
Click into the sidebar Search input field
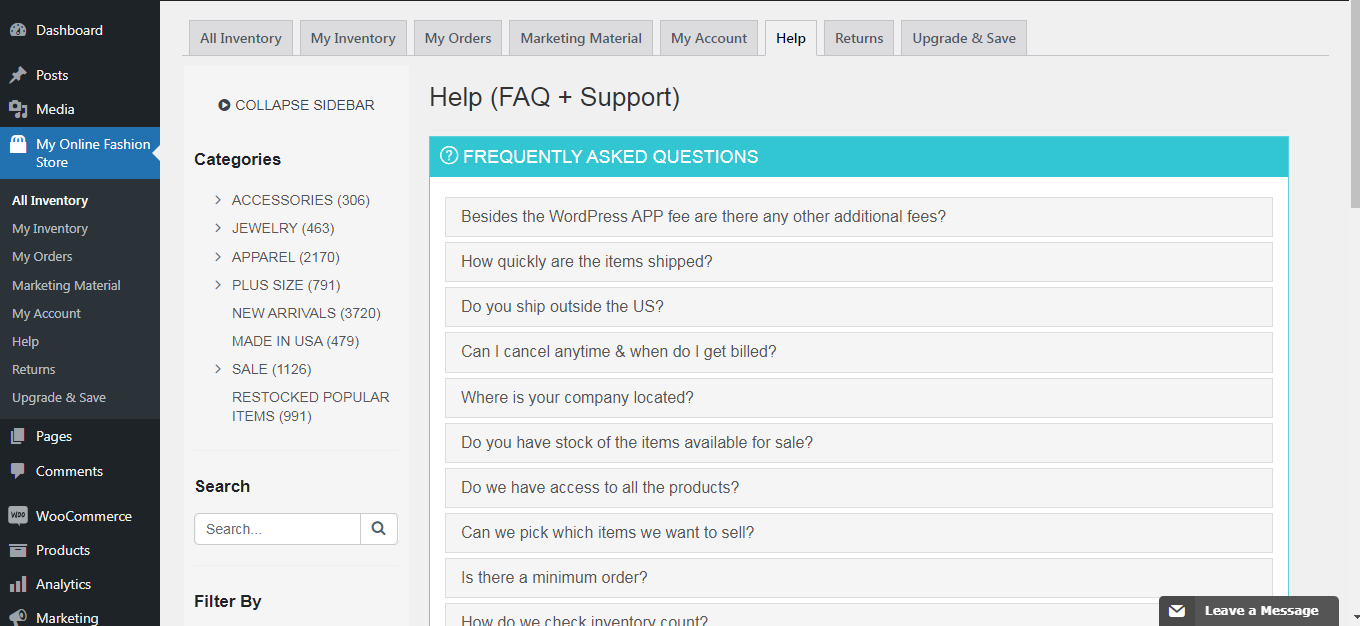[x=278, y=529]
